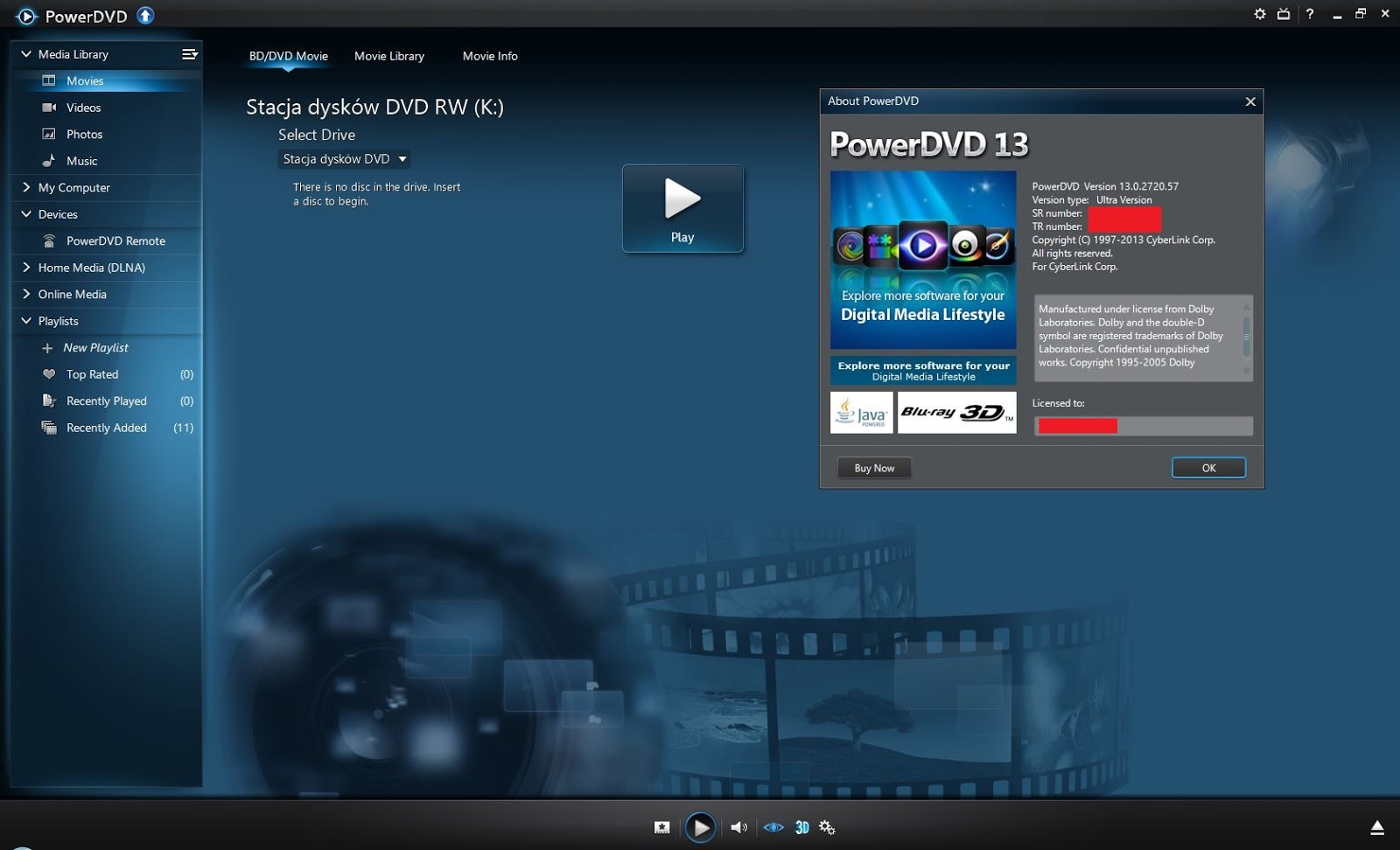The image size is (1400, 850).
Task: Start playback with the round play control
Action: (700, 827)
